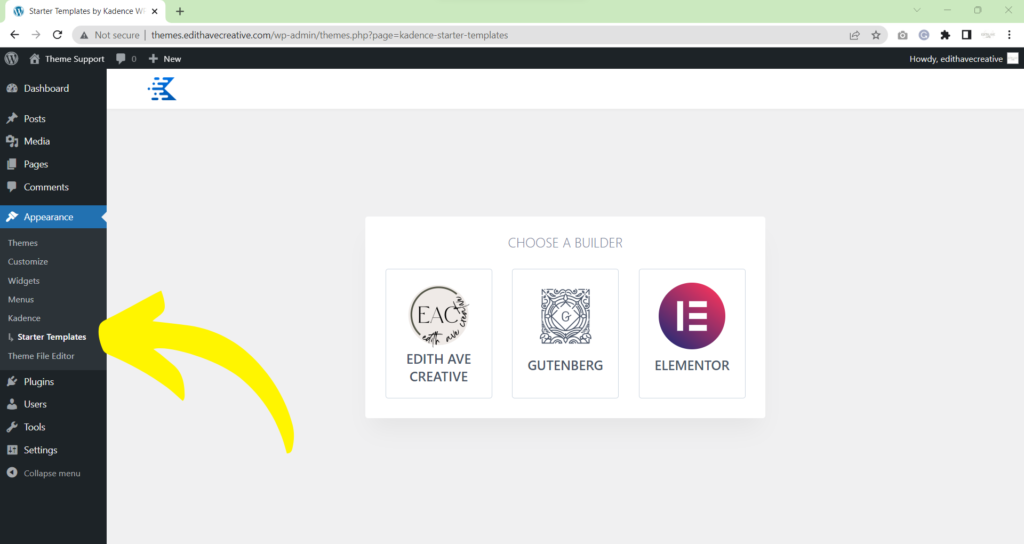Click the comments bubble icon in admin bar
1024x544 pixels.
coord(121,59)
